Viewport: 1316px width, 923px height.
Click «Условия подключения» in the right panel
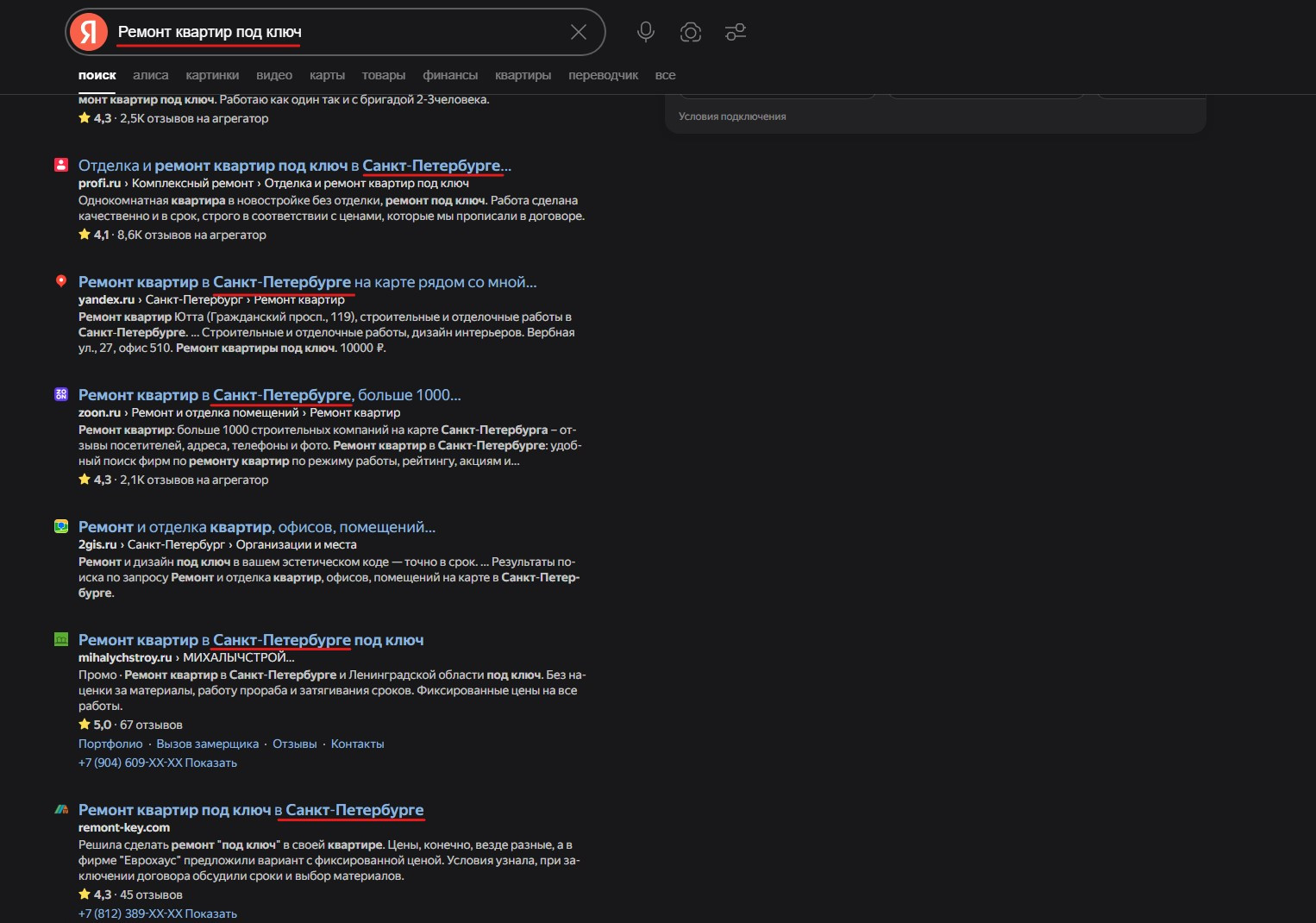[732, 116]
